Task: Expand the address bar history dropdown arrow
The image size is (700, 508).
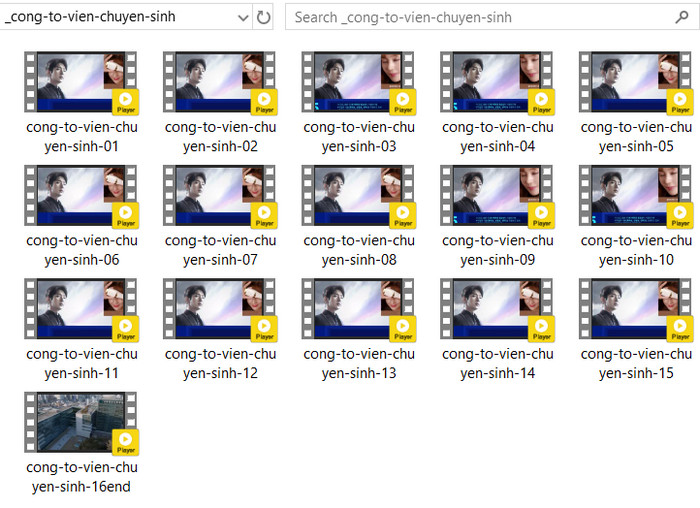Action: (x=243, y=18)
